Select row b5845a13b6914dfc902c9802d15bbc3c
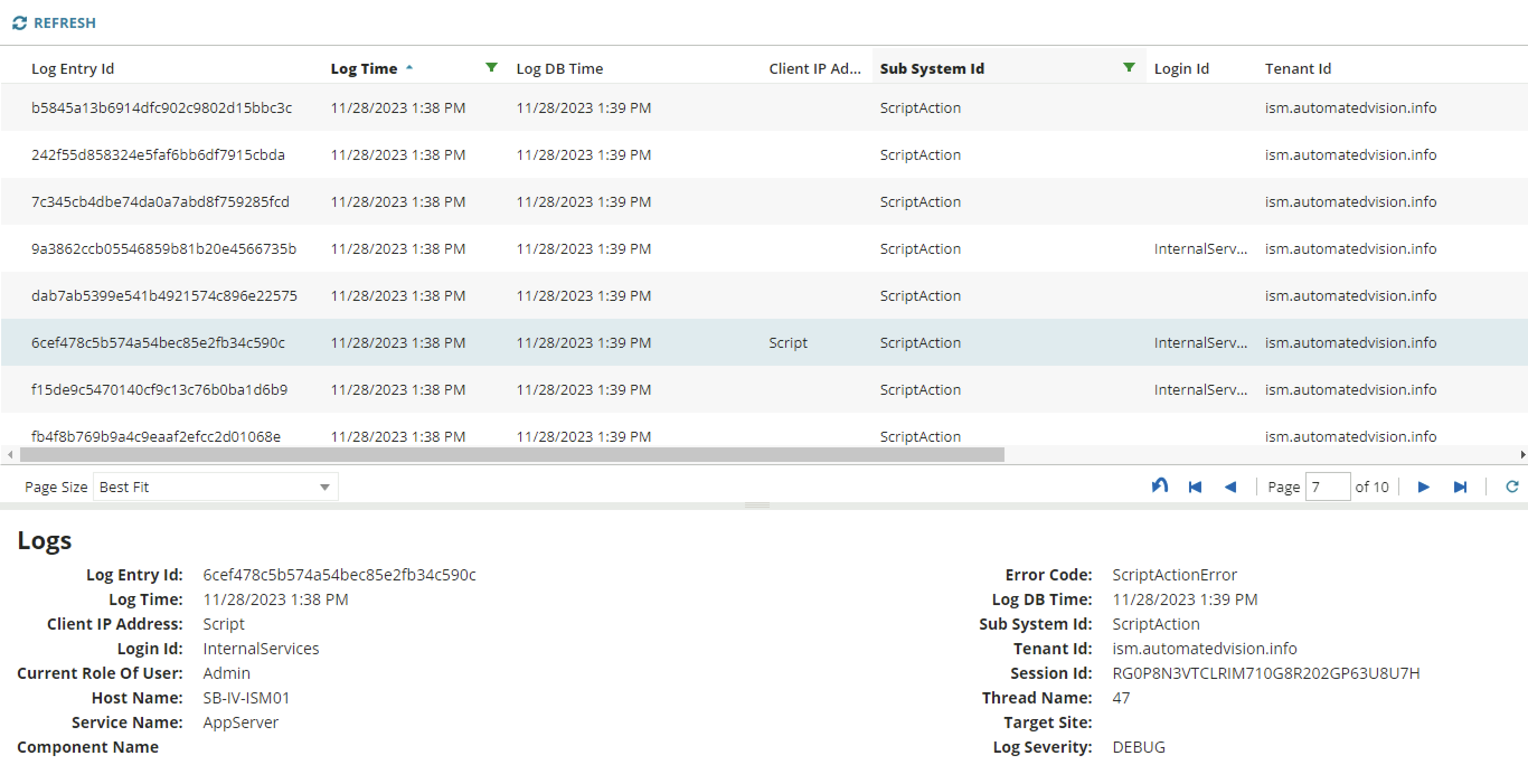 pyautogui.click(x=764, y=107)
